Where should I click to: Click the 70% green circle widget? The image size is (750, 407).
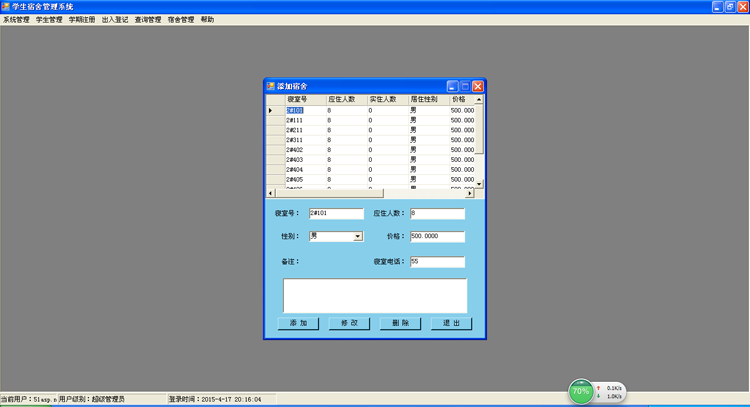click(580, 392)
